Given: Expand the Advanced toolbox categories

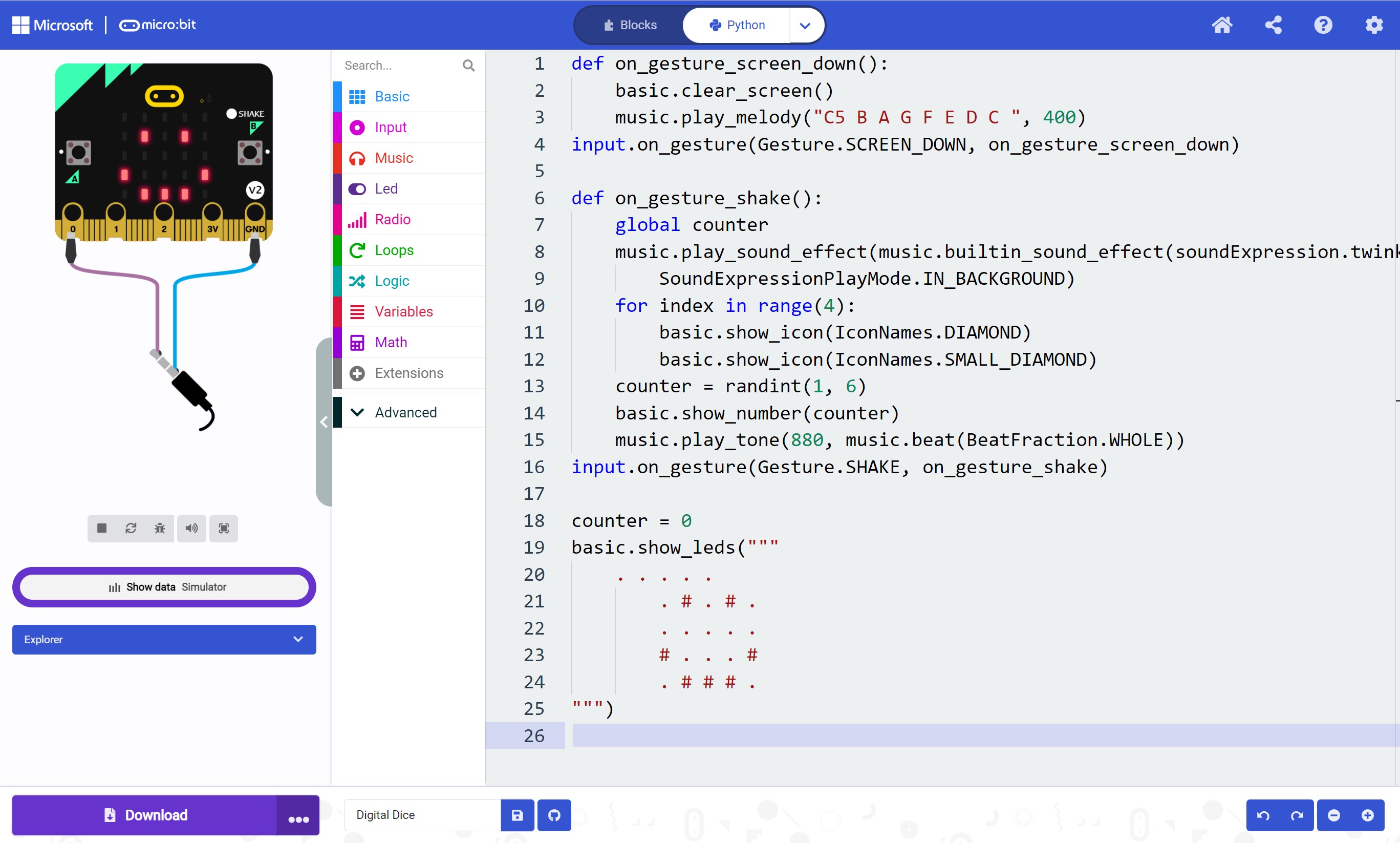Looking at the screenshot, I should click(x=409, y=412).
